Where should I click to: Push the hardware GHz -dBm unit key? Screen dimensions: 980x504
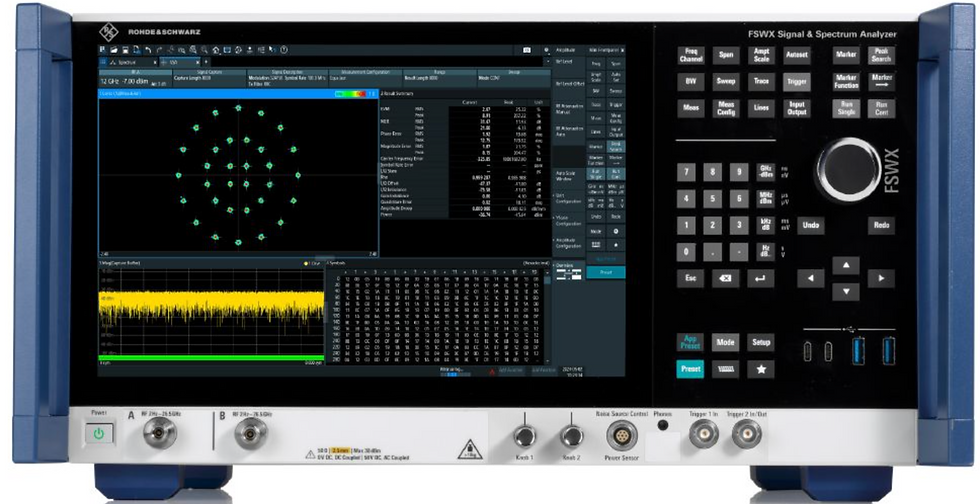click(x=766, y=172)
